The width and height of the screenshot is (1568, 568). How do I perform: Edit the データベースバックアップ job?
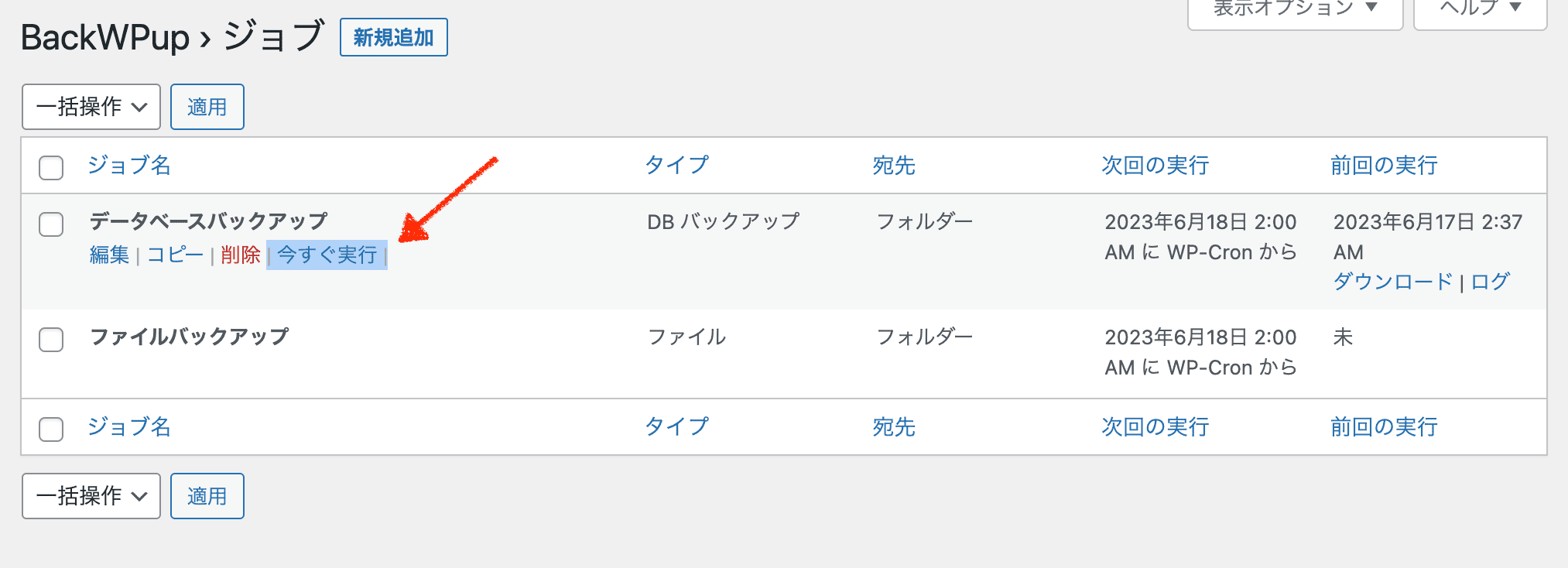click(x=108, y=255)
